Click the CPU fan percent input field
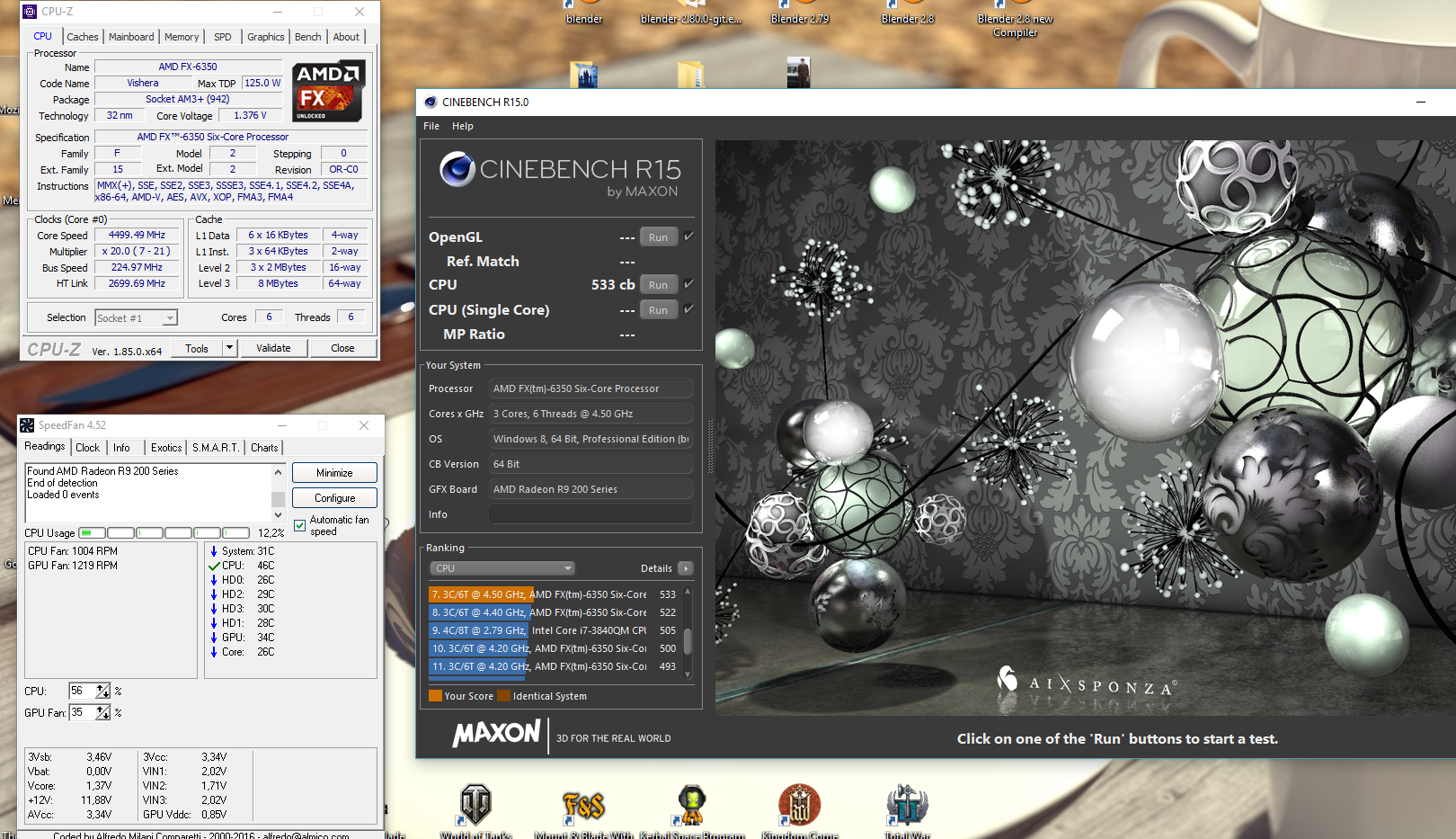Viewport: 1456px width, 839px height. click(82, 691)
